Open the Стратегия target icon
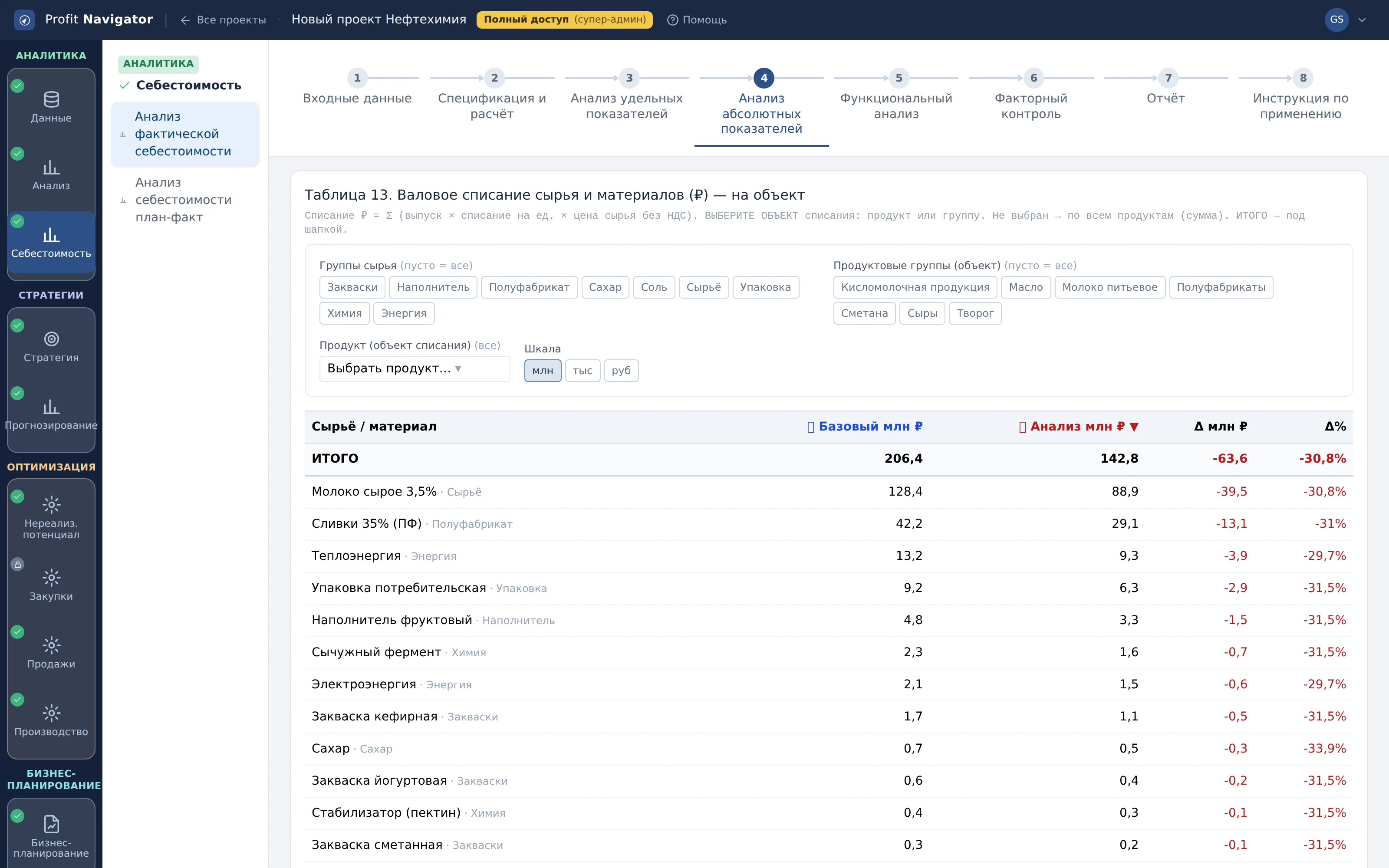 tap(51, 339)
